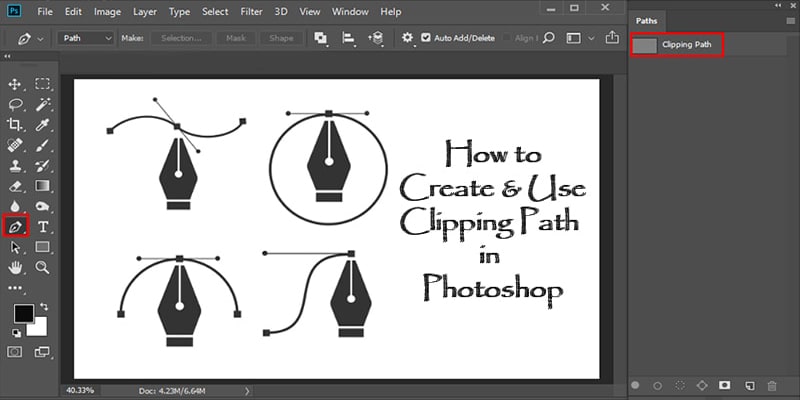Select the Eraser tool
Image resolution: width=800 pixels, height=400 pixels.
(x=15, y=186)
